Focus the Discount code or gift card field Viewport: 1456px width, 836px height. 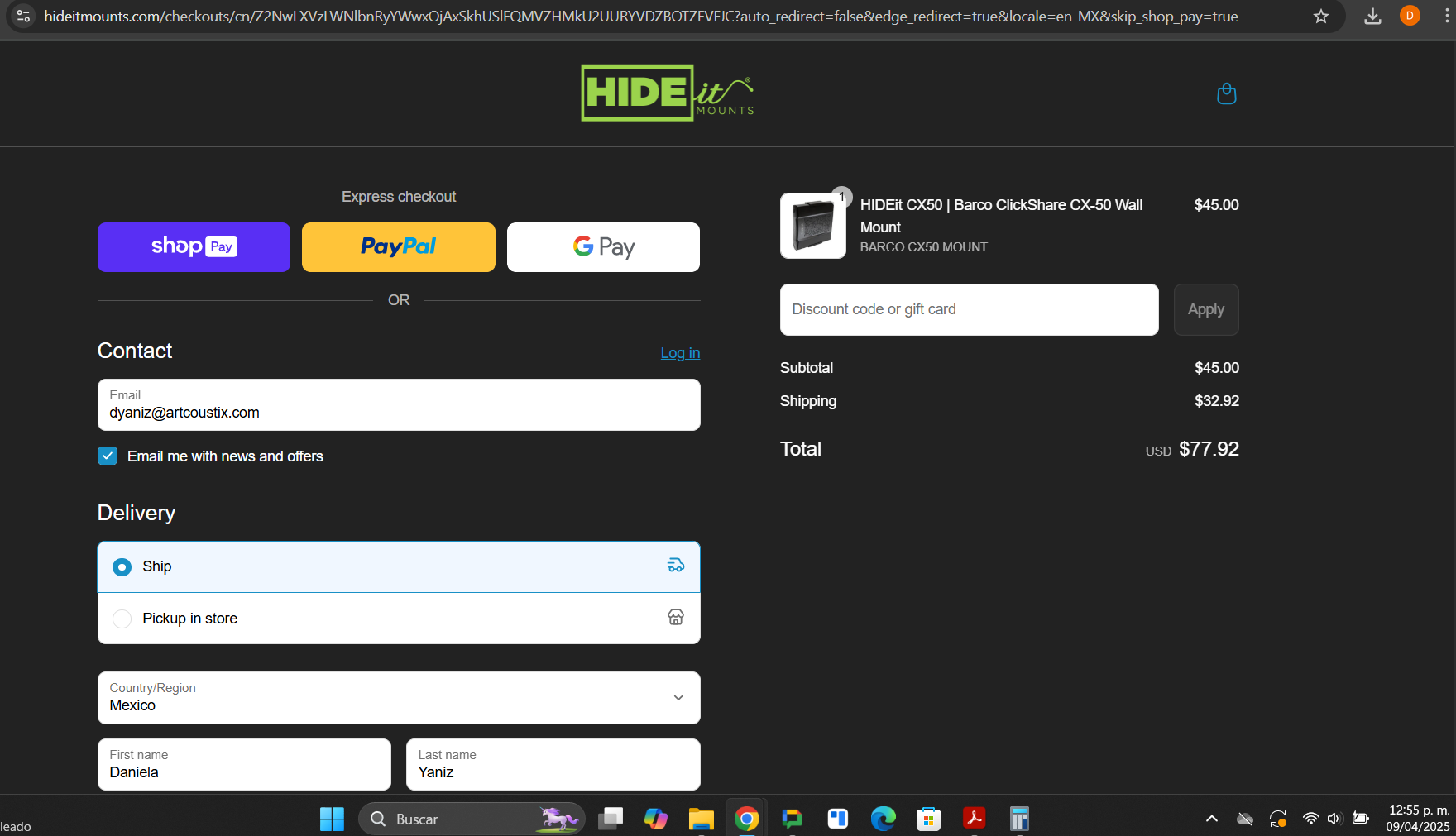pyautogui.click(x=969, y=309)
